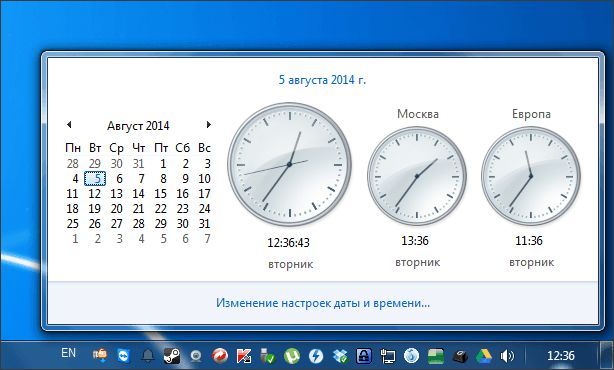Select 10 in the August calendar
The image size is (614, 370).
[x=204, y=179]
